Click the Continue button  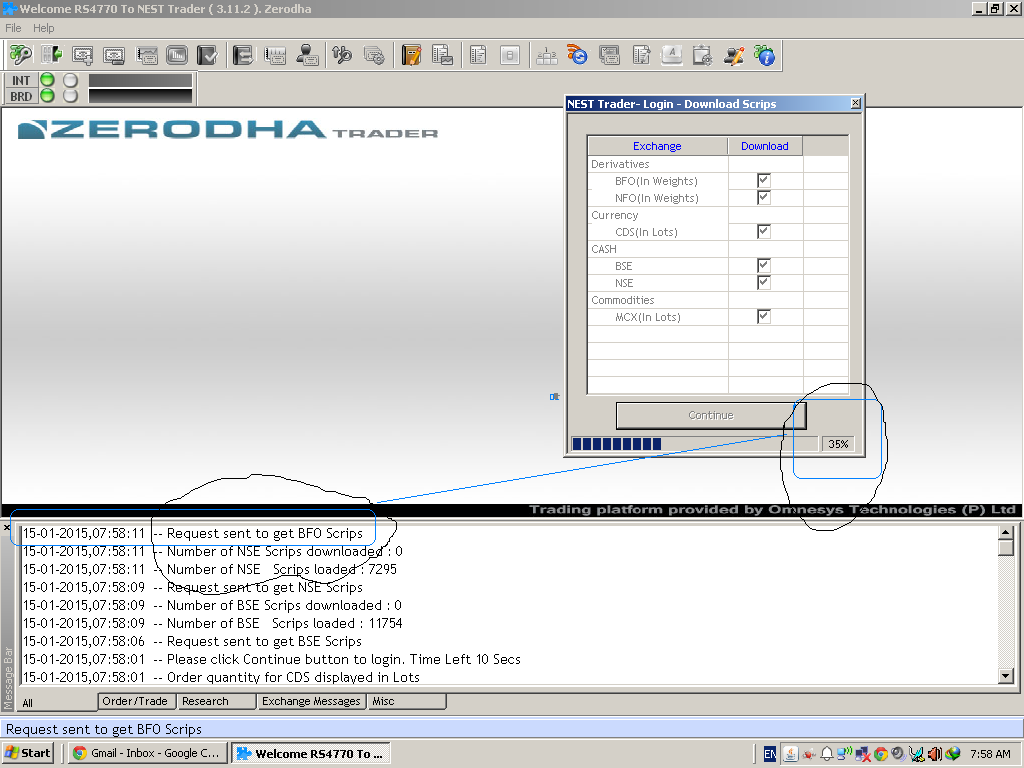point(711,415)
